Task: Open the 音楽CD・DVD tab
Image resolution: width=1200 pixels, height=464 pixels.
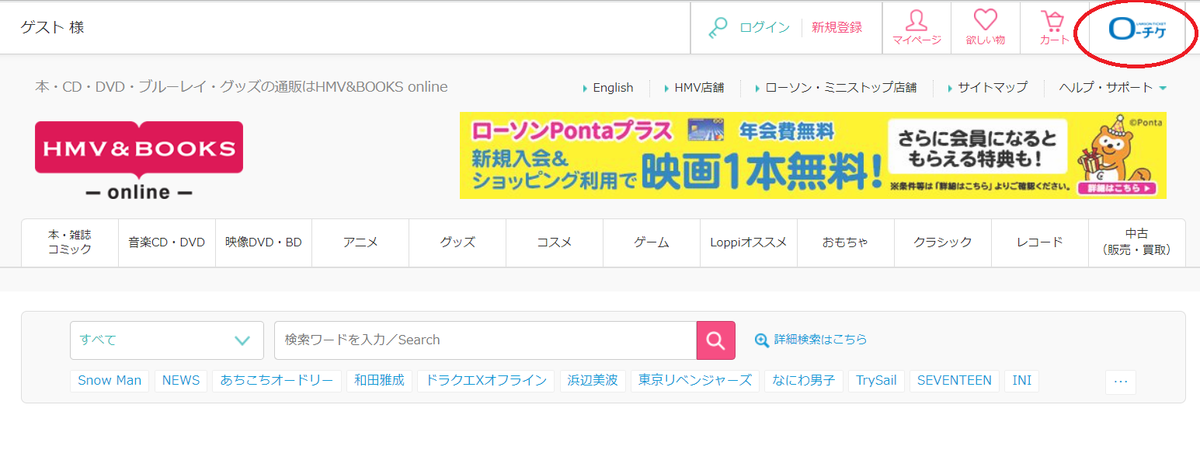Action: click(166, 242)
